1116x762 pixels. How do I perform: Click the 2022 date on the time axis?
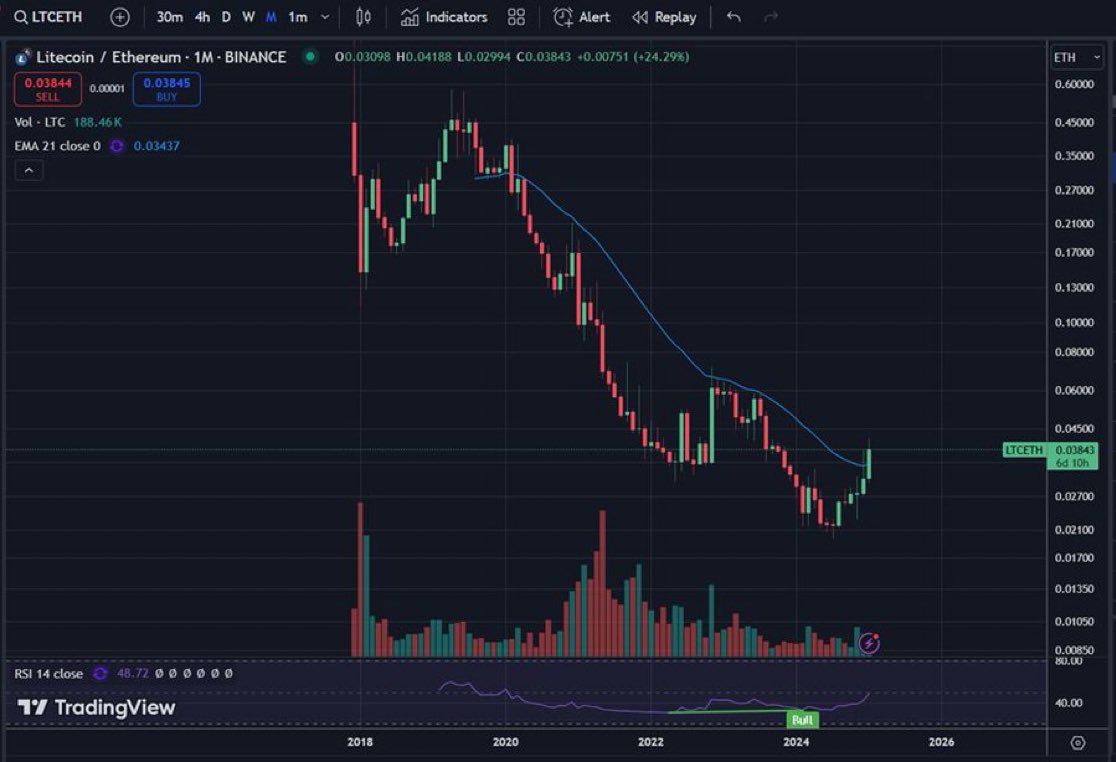tap(651, 742)
